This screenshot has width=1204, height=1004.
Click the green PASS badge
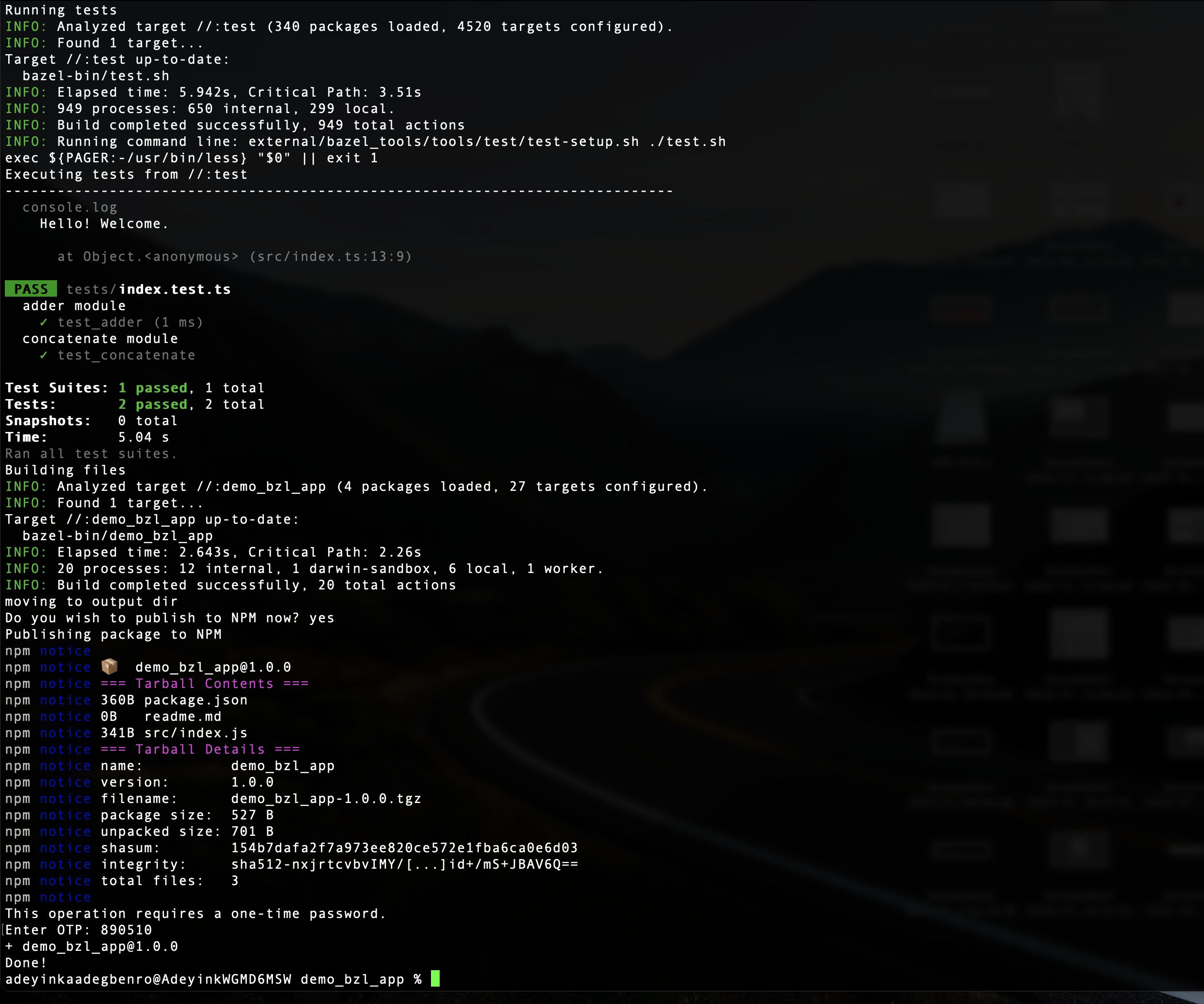tap(31, 289)
